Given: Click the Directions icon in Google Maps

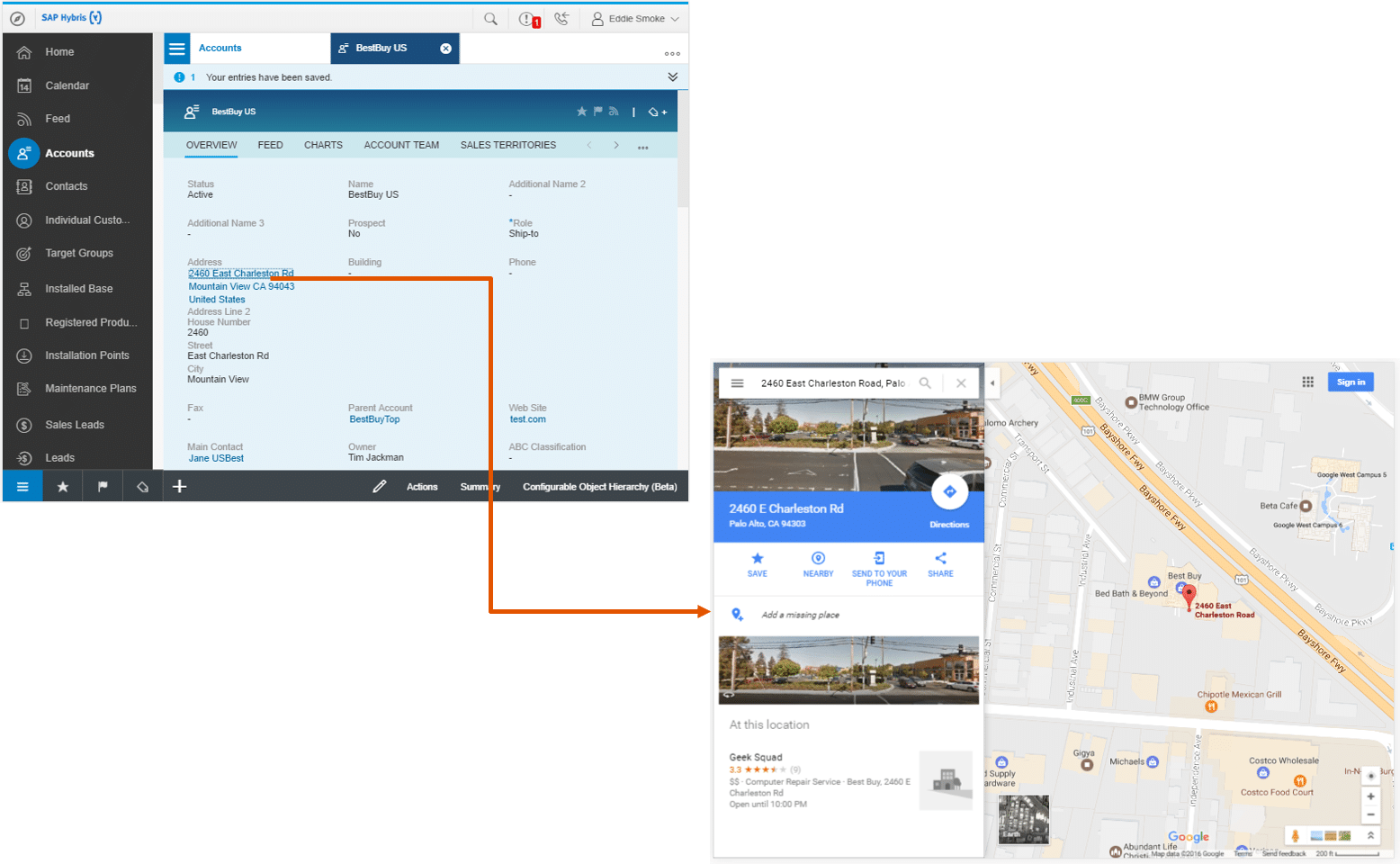Looking at the screenshot, I should tap(949, 492).
